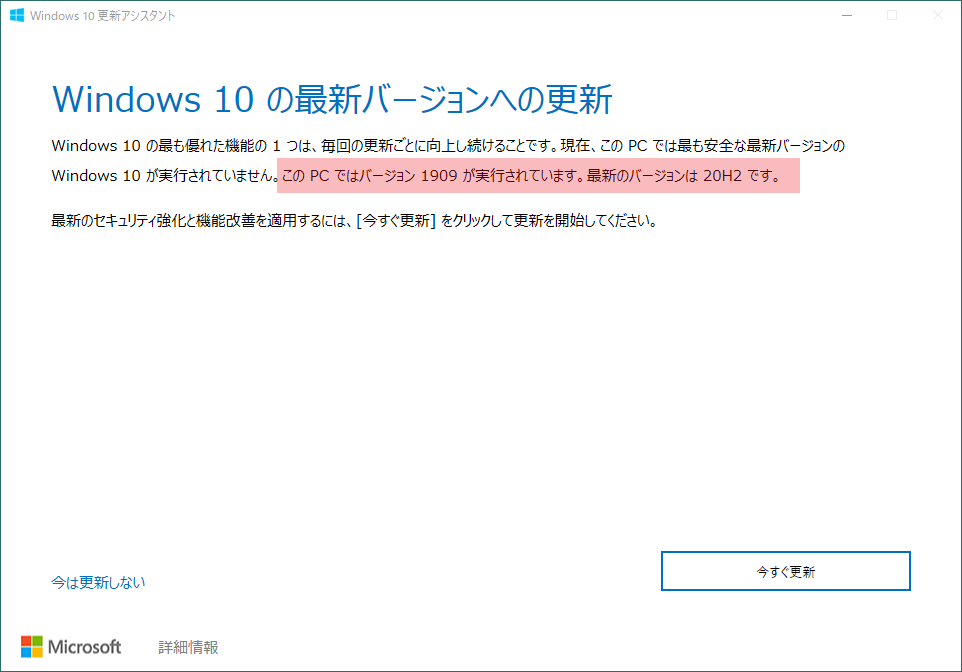Select the security improvement instruction paragraph
962x672 pixels.
[x=350, y=220]
